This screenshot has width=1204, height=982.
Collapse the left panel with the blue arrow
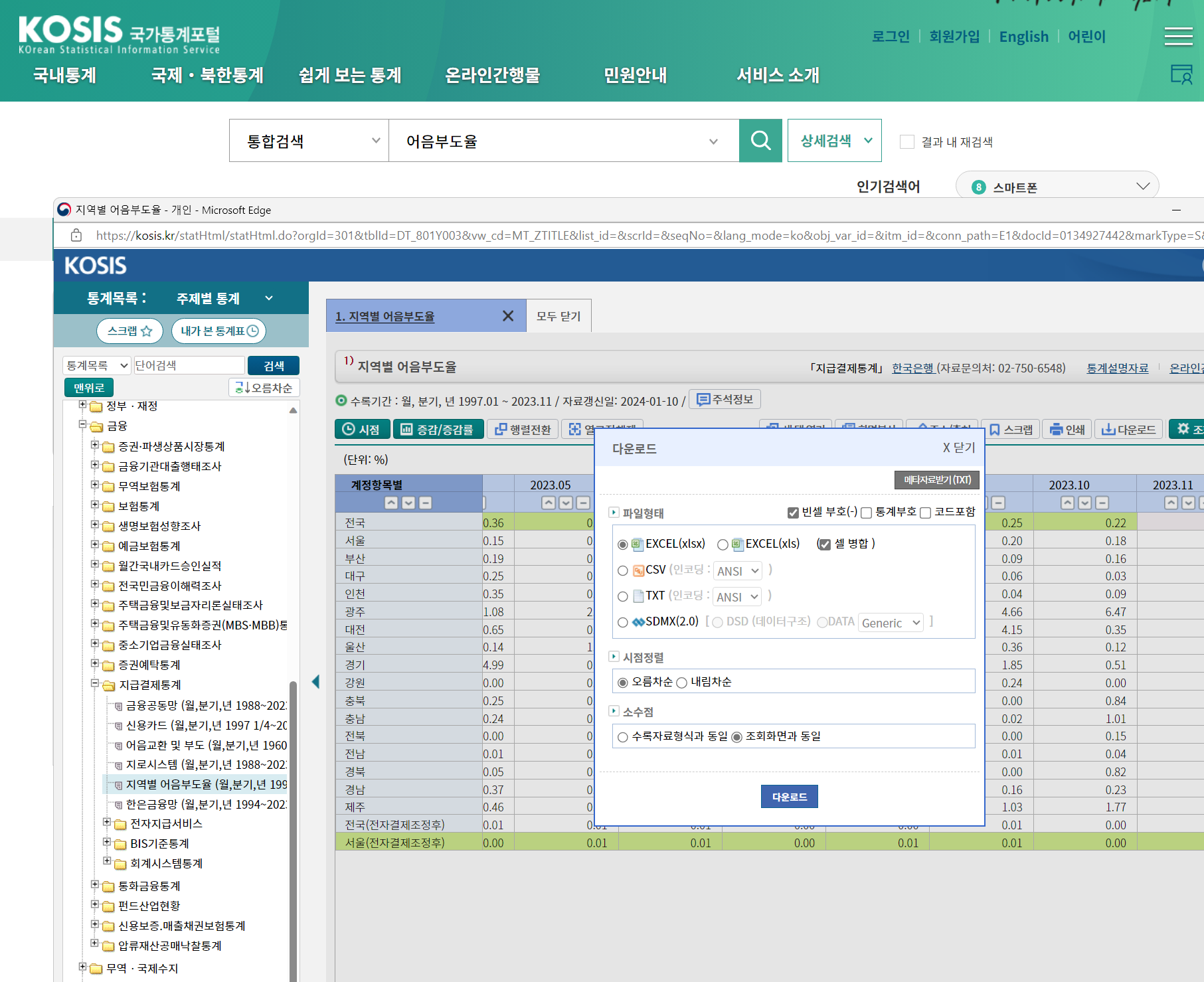[316, 681]
